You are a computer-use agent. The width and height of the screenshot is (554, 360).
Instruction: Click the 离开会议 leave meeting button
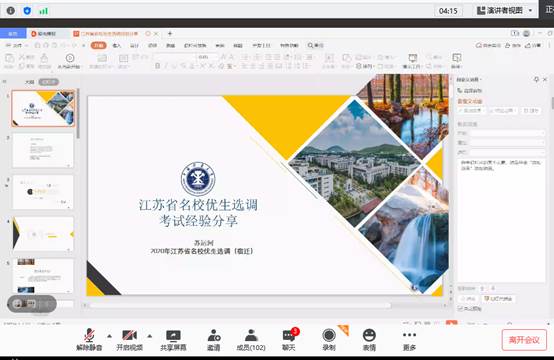click(x=524, y=340)
